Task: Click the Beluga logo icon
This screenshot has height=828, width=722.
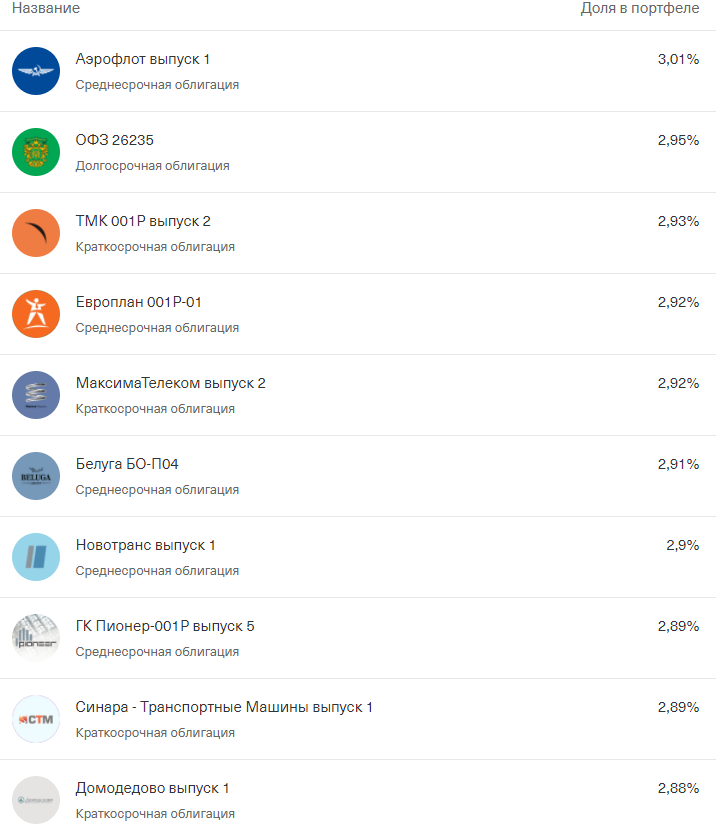Action: [36, 476]
